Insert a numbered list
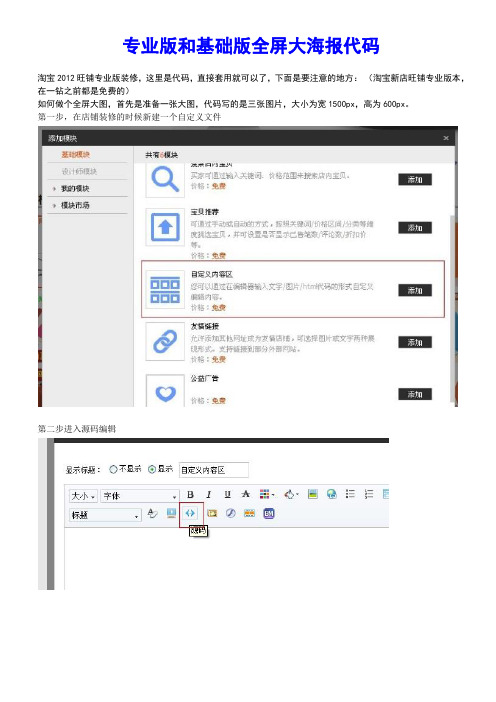The image size is (496, 702). coord(368,494)
